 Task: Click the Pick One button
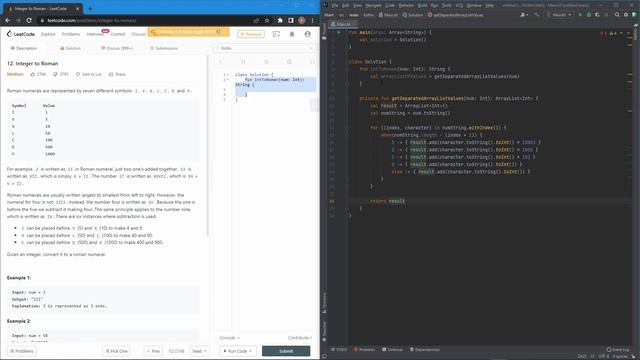coord(116,351)
